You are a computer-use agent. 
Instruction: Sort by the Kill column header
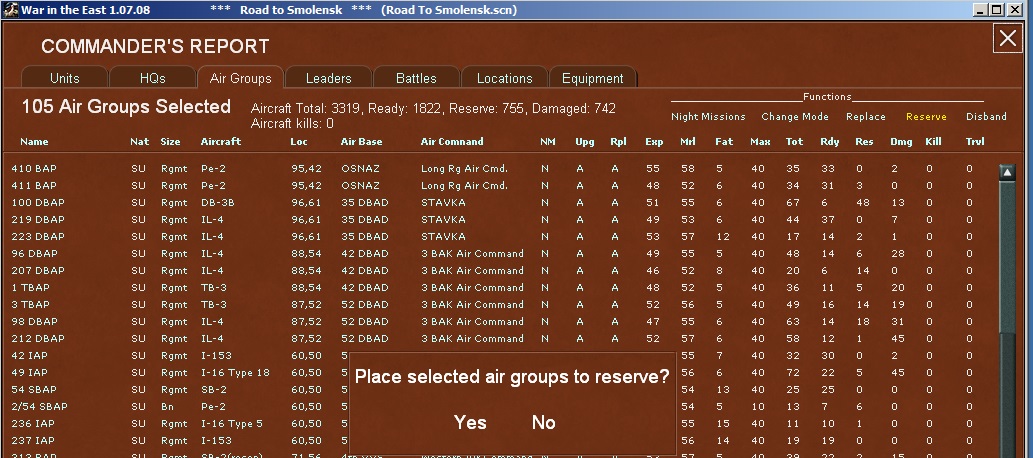point(933,142)
